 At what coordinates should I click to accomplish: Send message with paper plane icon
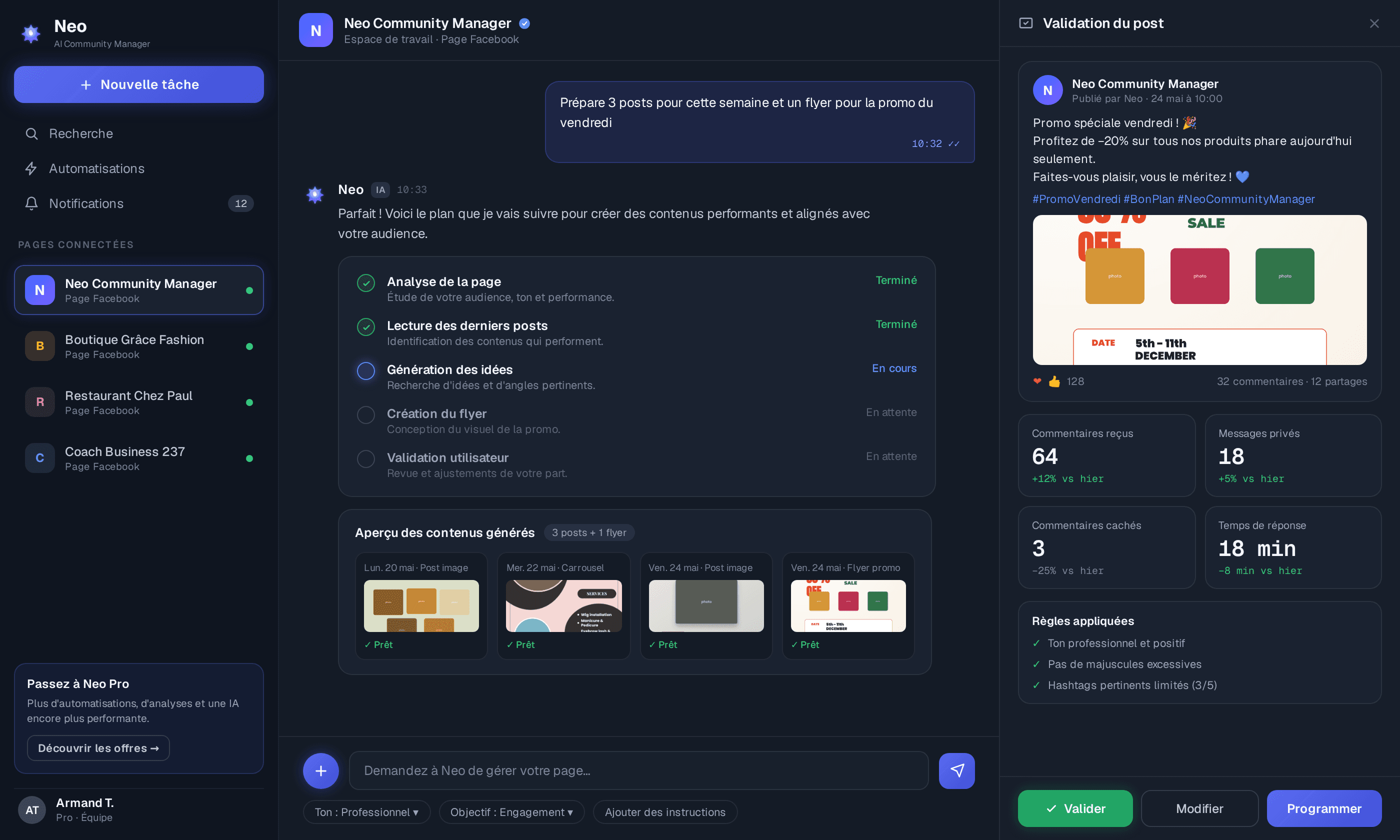(x=957, y=770)
